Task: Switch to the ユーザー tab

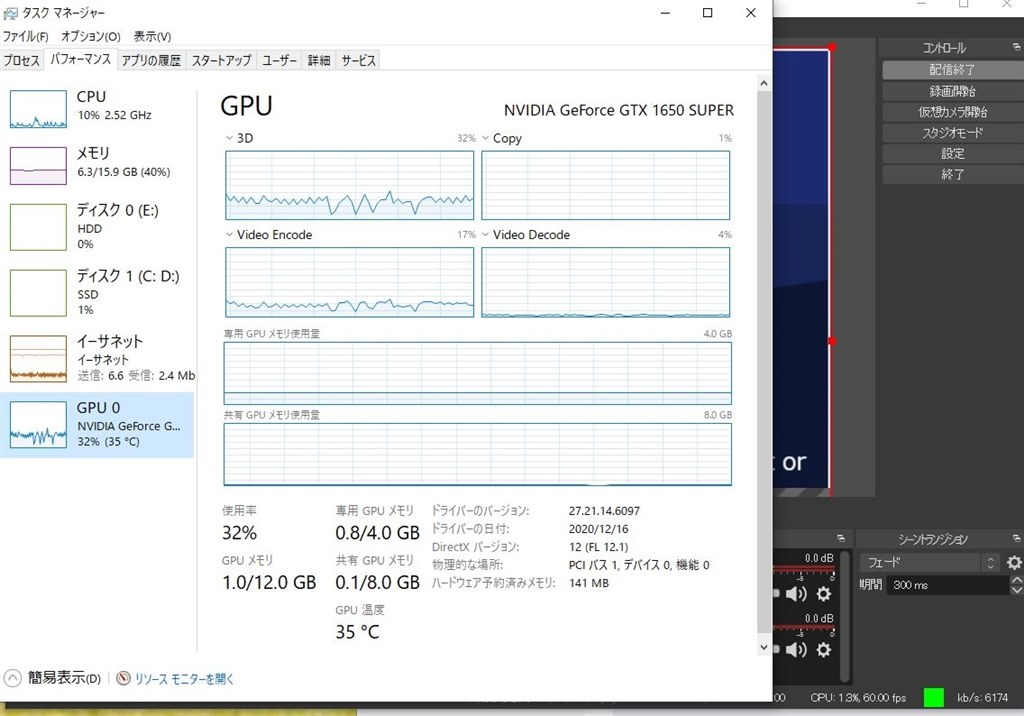Action: pyautogui.click(x=280, y=61)
